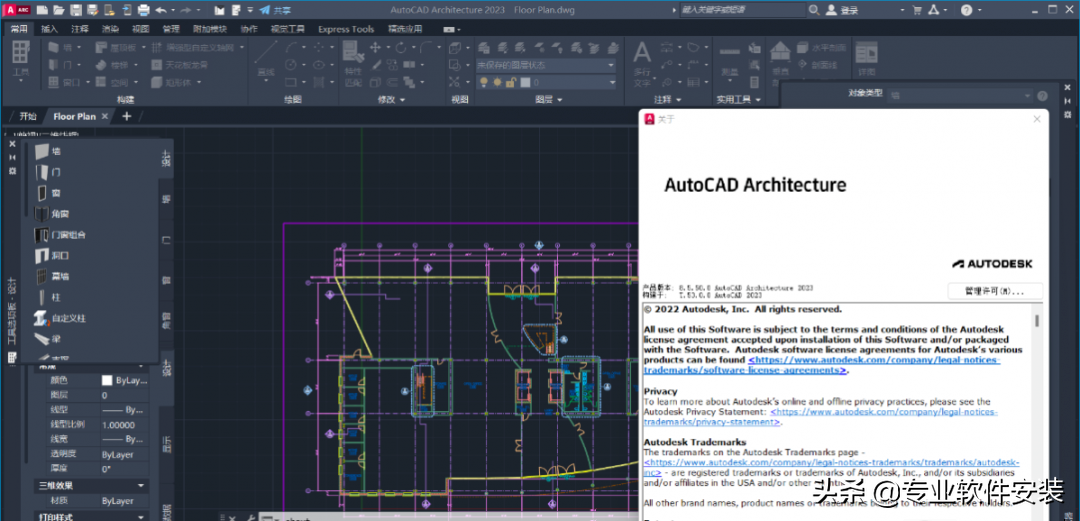Open a file with the folder icon

tap(59, 10)
